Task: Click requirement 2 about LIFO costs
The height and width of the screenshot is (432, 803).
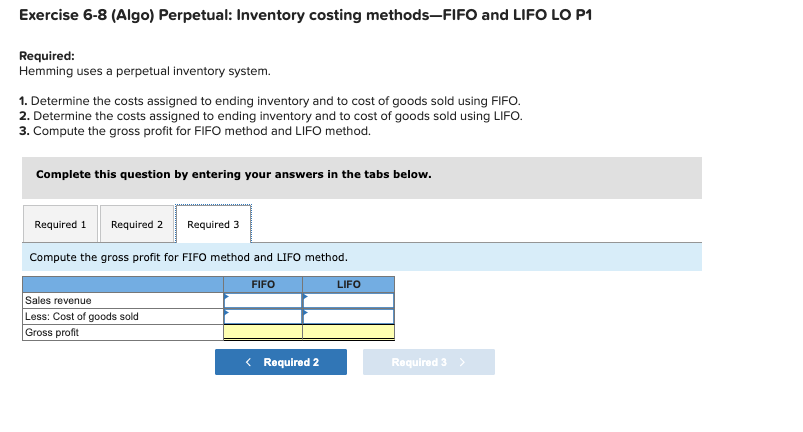Action: [x=271, y=116]
